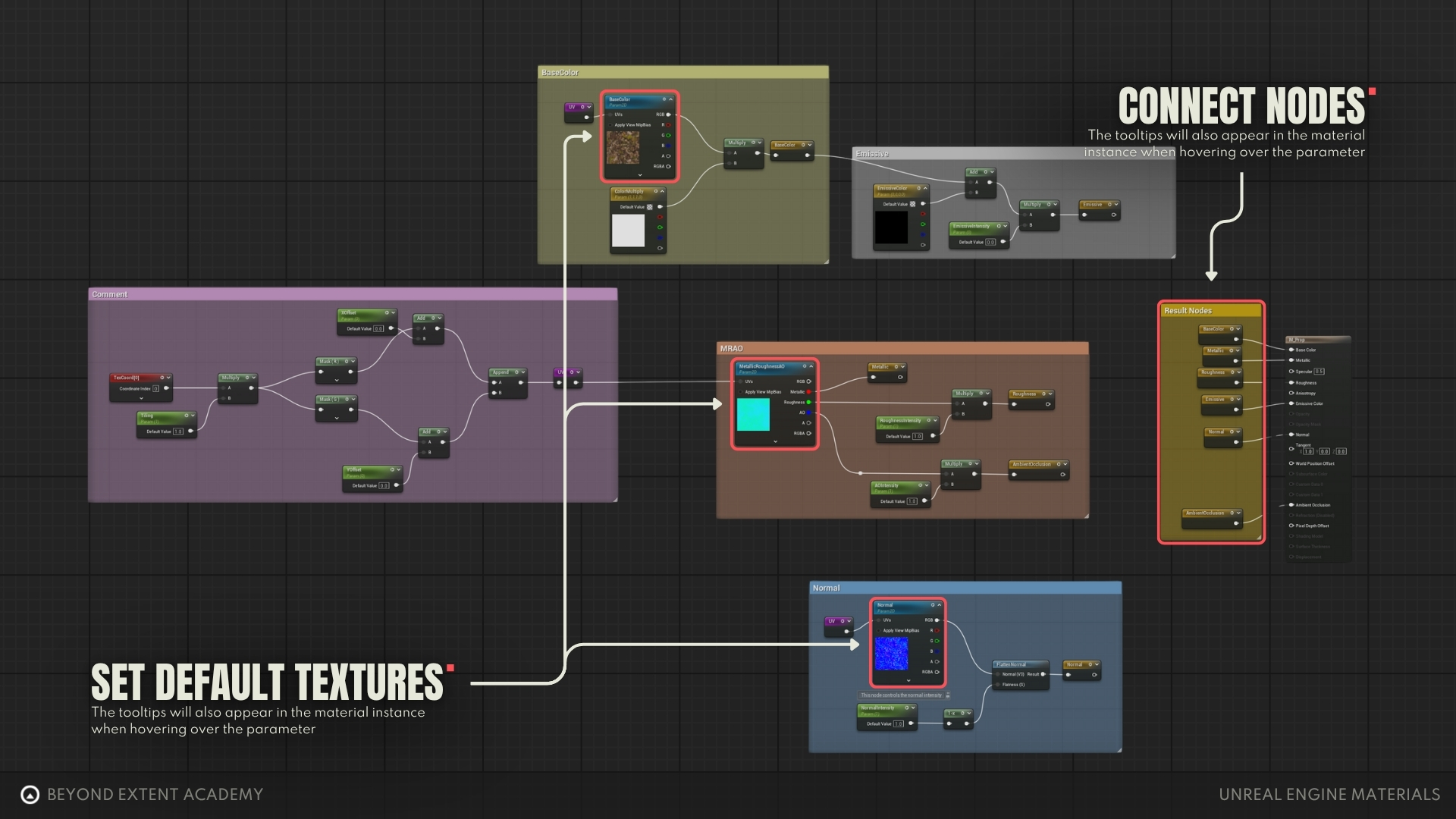Expand advanced pins chevron at bottom of MetallicRoughnessAO node
Screen dimensions: 1456x819
coord(775,441)
